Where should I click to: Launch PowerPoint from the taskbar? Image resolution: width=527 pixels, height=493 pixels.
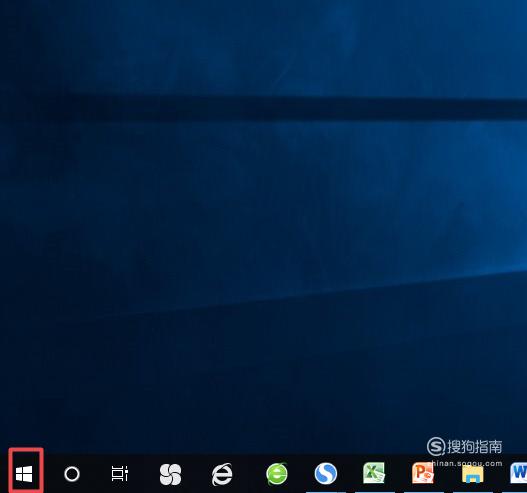coord(423,473)
